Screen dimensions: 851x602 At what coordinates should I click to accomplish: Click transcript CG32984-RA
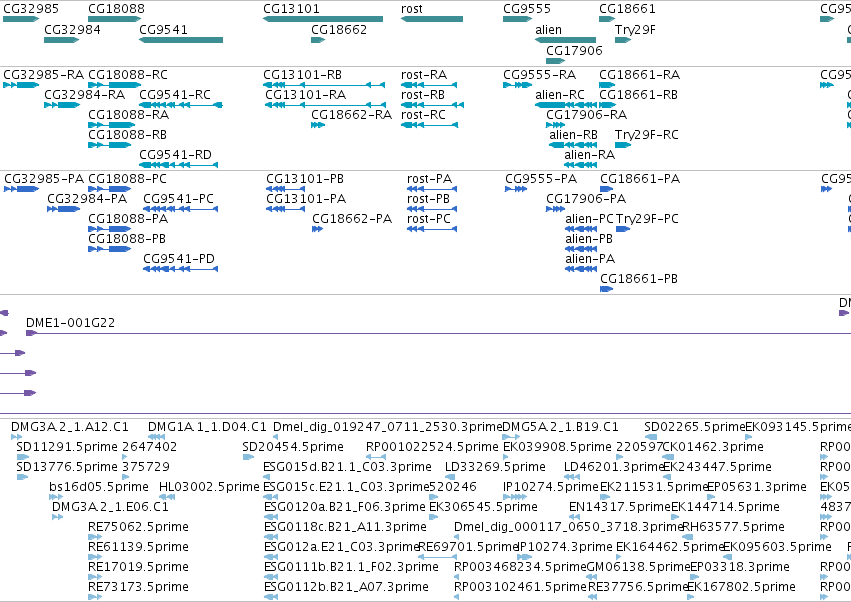pyautogui.click(x=84, y=94)
